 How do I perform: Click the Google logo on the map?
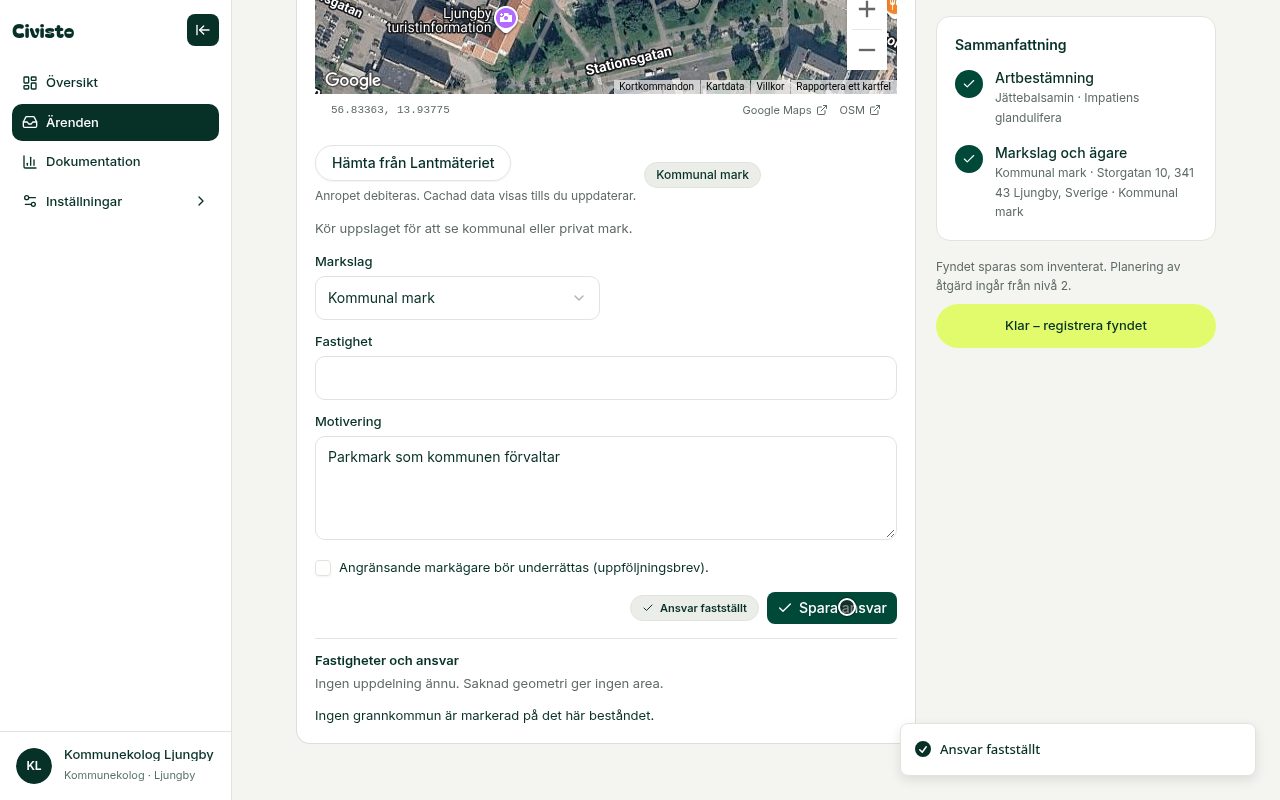[353, 80]
